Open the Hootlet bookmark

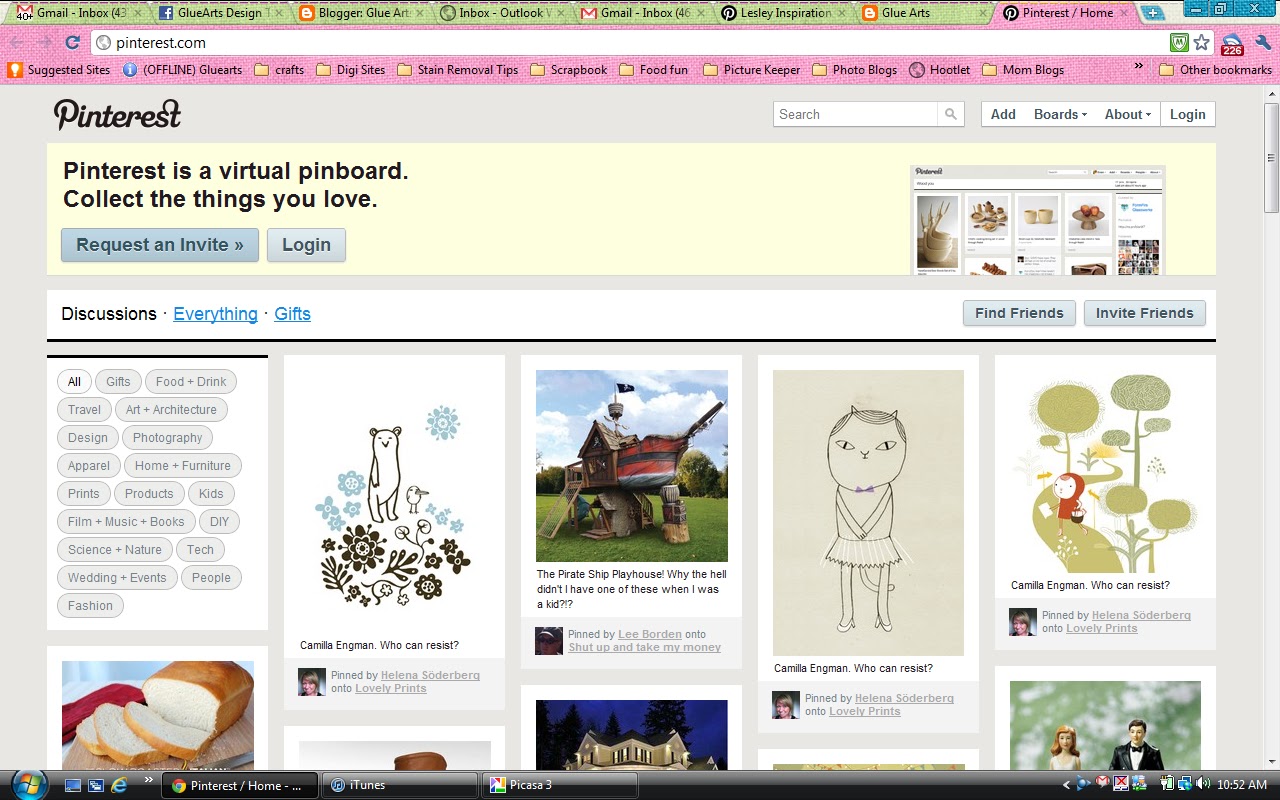pos(939,70)
